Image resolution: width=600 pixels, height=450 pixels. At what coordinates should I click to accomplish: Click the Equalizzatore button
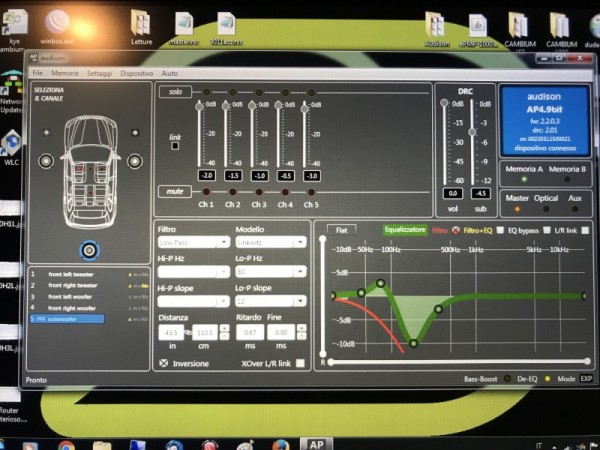tap(405, 230)
